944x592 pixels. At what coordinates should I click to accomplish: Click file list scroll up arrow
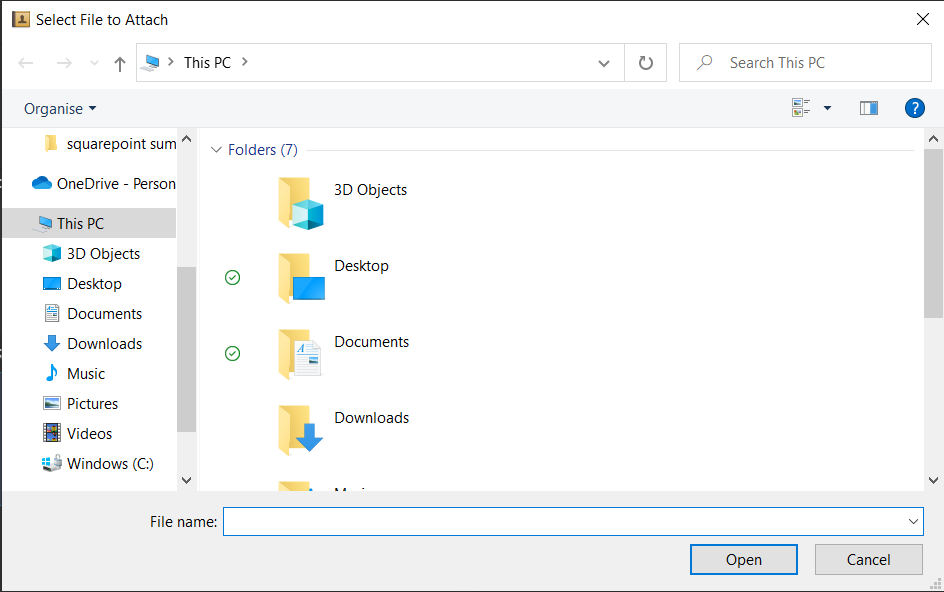point(933,139)
